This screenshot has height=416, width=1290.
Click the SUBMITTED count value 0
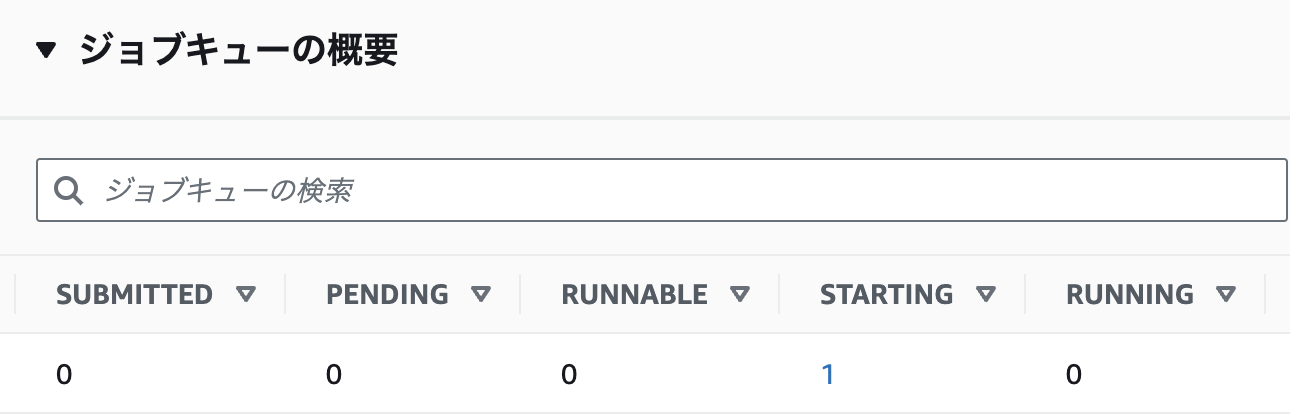click(x=64, y=375)
